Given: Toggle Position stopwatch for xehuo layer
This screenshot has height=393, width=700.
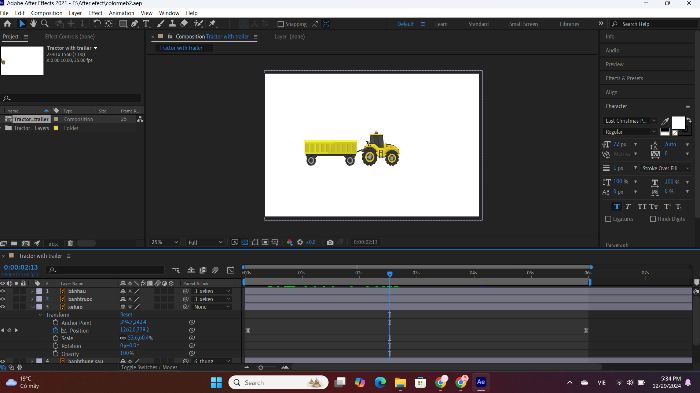Looking at the screenshot, I should [x=55, y=330].
